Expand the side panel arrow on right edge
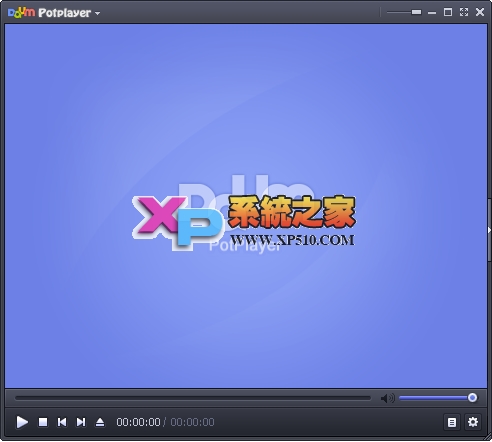Screen dimensions: 492x442 tap(489, 230)
